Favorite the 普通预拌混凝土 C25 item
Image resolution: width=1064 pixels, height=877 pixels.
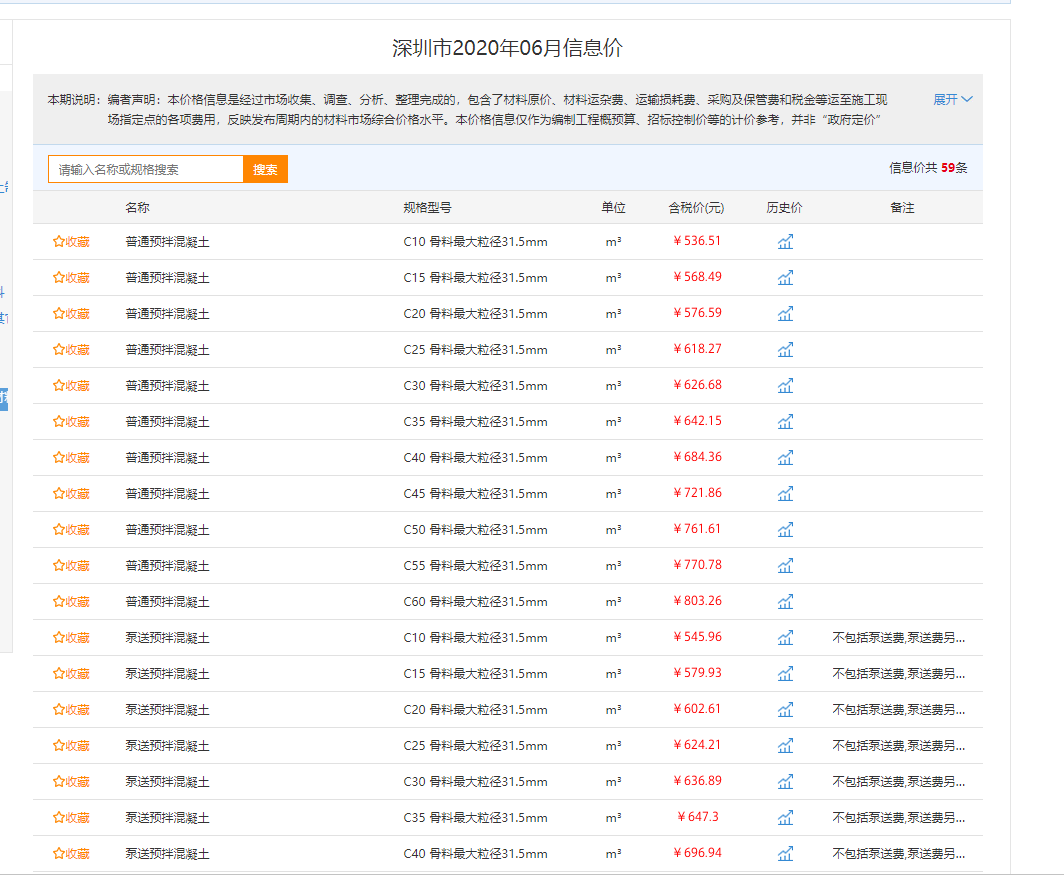pos(71,350)
